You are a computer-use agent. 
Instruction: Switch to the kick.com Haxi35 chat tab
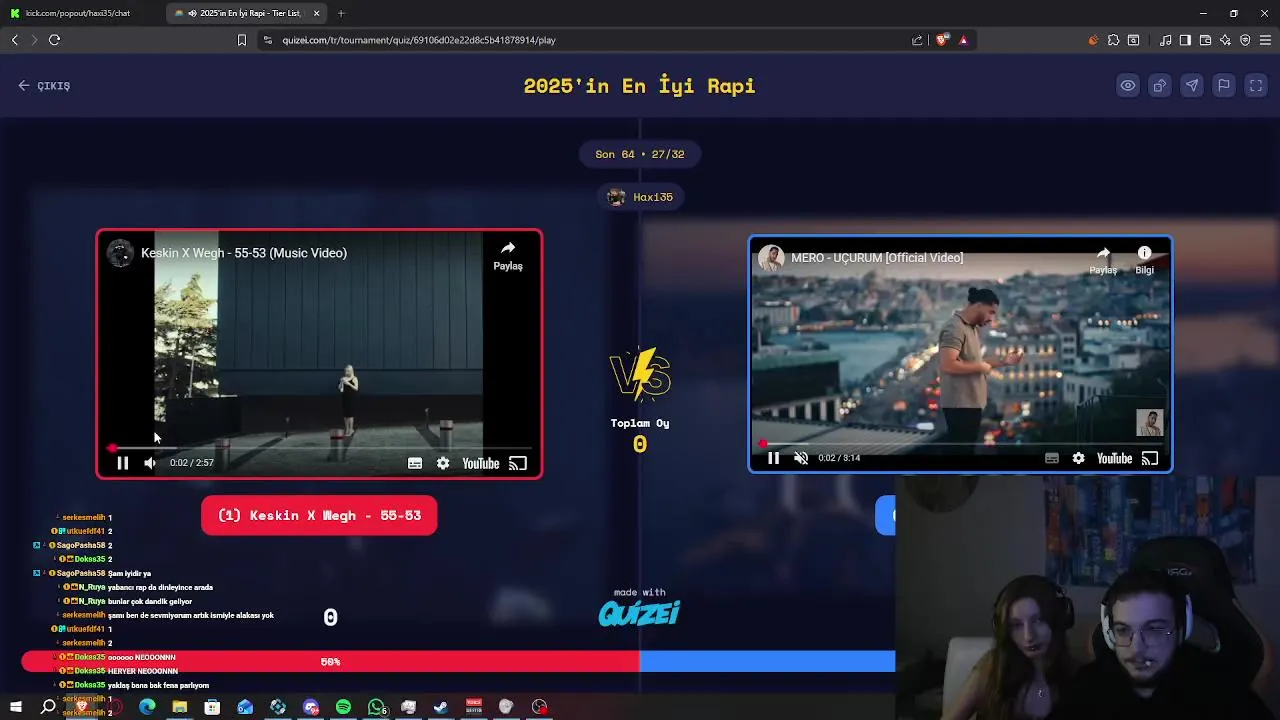[78, 13]
